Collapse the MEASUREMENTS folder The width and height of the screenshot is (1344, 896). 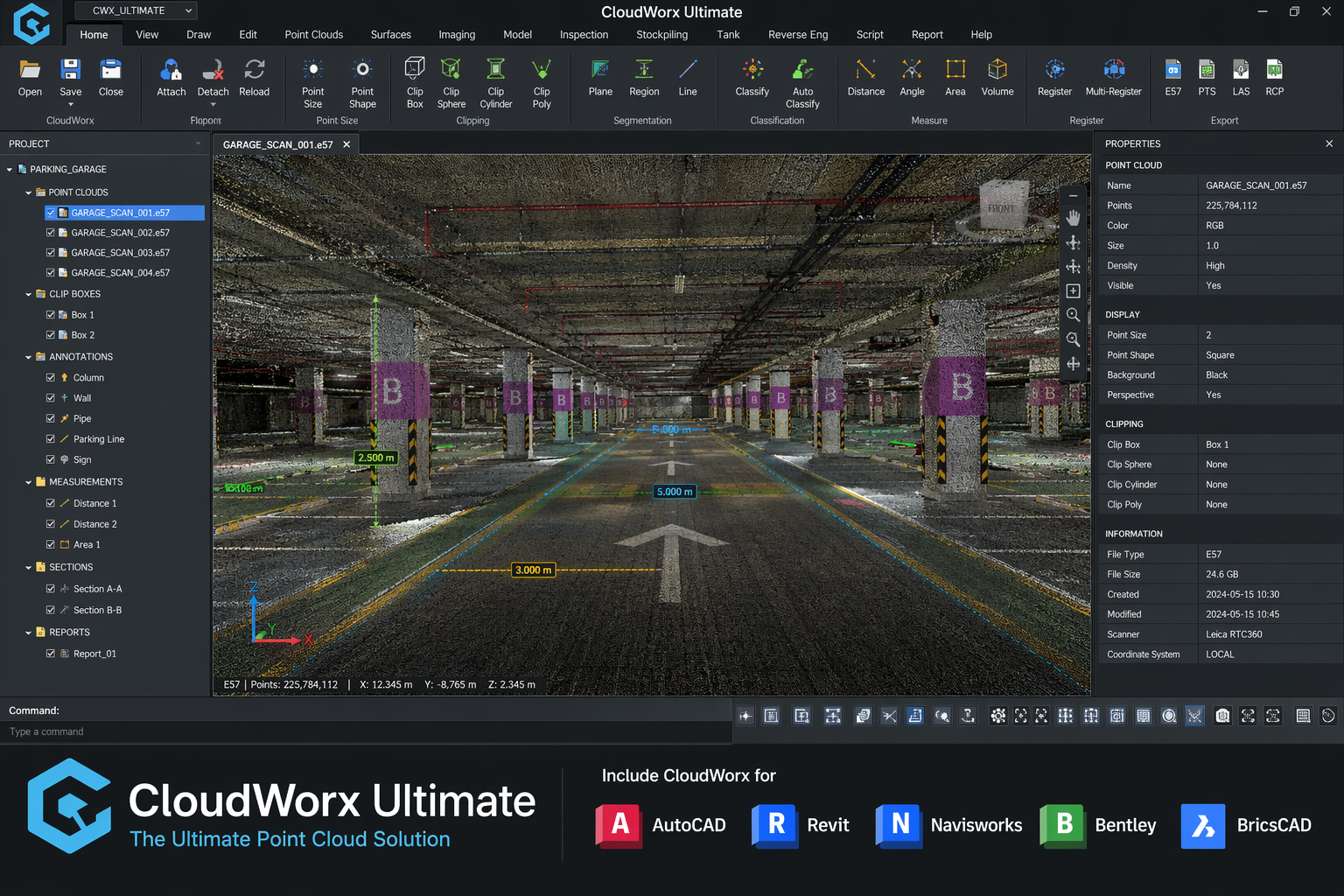pos(29,482)
